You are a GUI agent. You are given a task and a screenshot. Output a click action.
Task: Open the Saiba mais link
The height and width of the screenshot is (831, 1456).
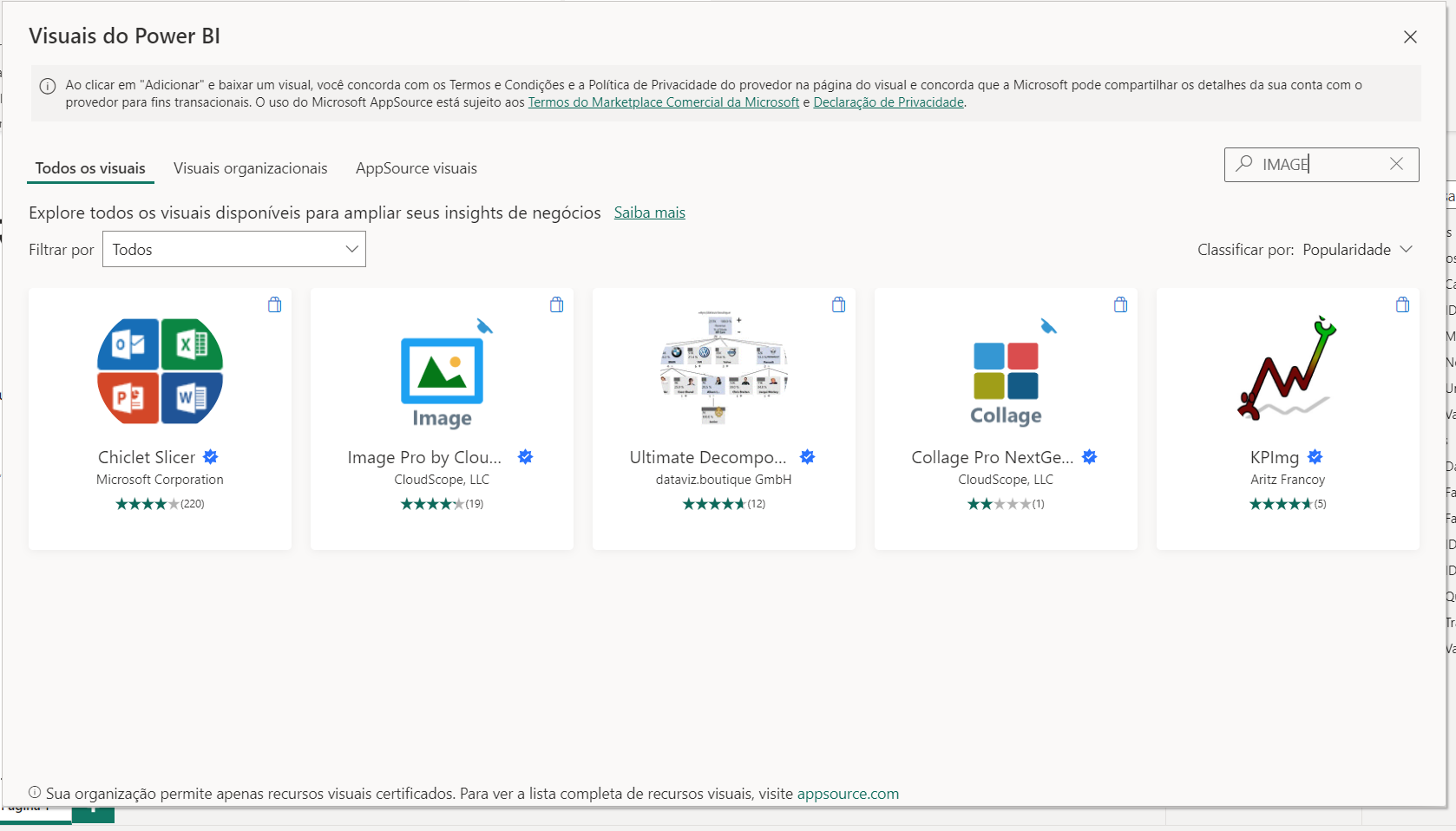[x=650, y=213]
